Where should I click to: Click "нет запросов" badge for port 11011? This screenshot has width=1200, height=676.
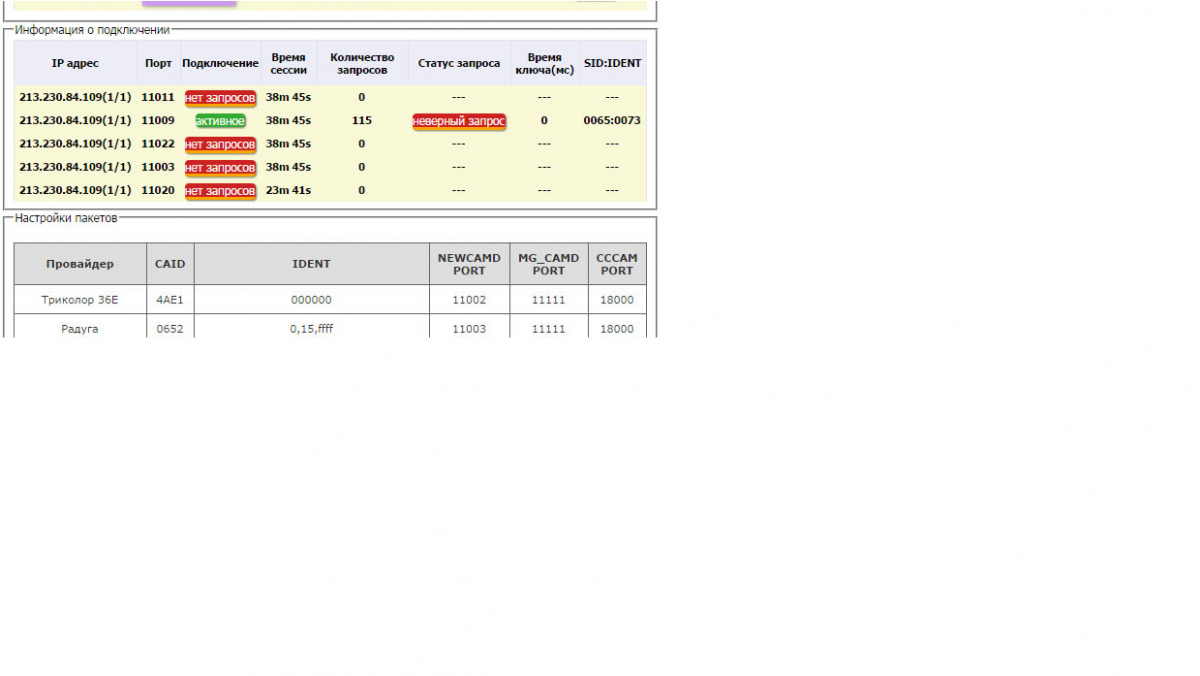pos(220,98)
